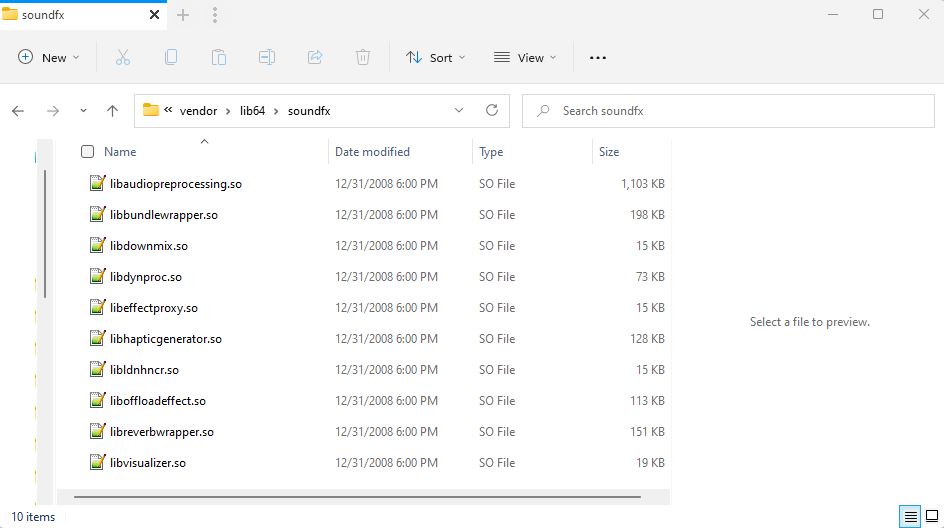The width and height of the screenshot is (944, 528).
Task: Close the soundfx tab
Action: coord(154,14)
